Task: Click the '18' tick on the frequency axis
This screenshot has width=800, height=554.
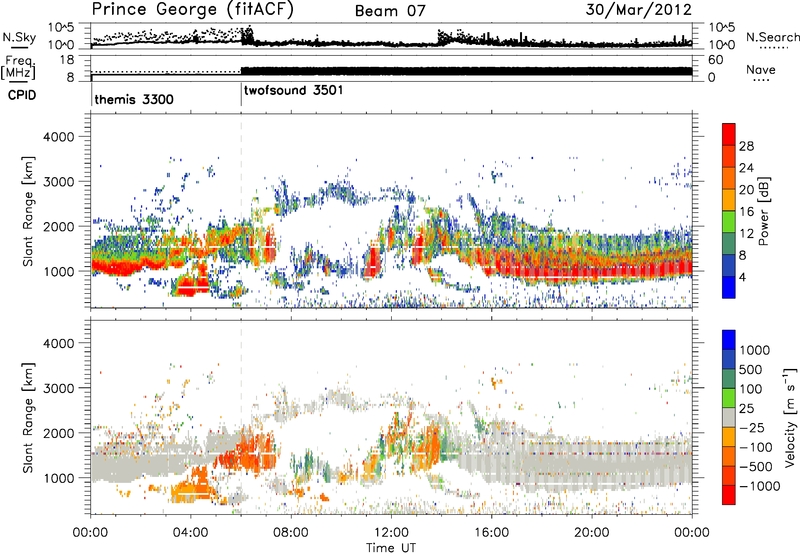Action: 67,60
